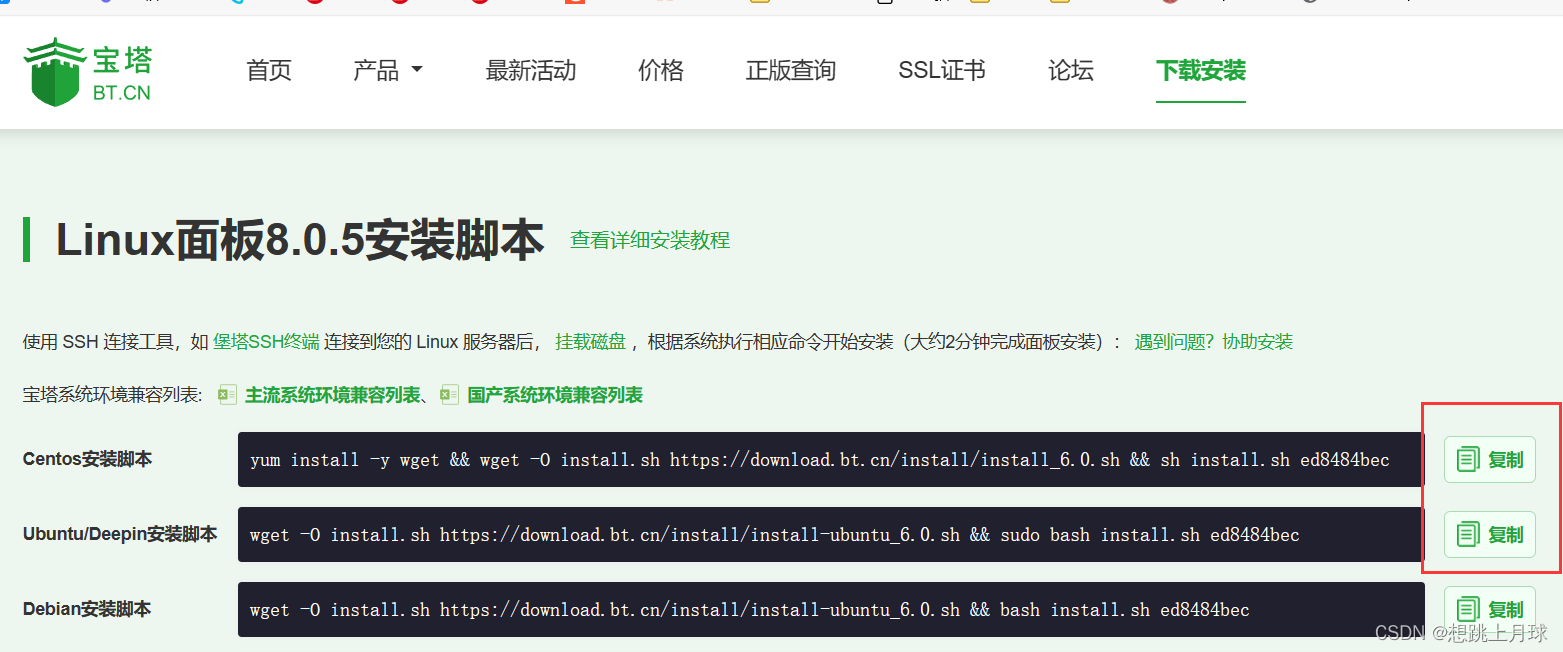Open the 价格 page from the navigation
The image size is (1563, 652).
coord(660,70)
